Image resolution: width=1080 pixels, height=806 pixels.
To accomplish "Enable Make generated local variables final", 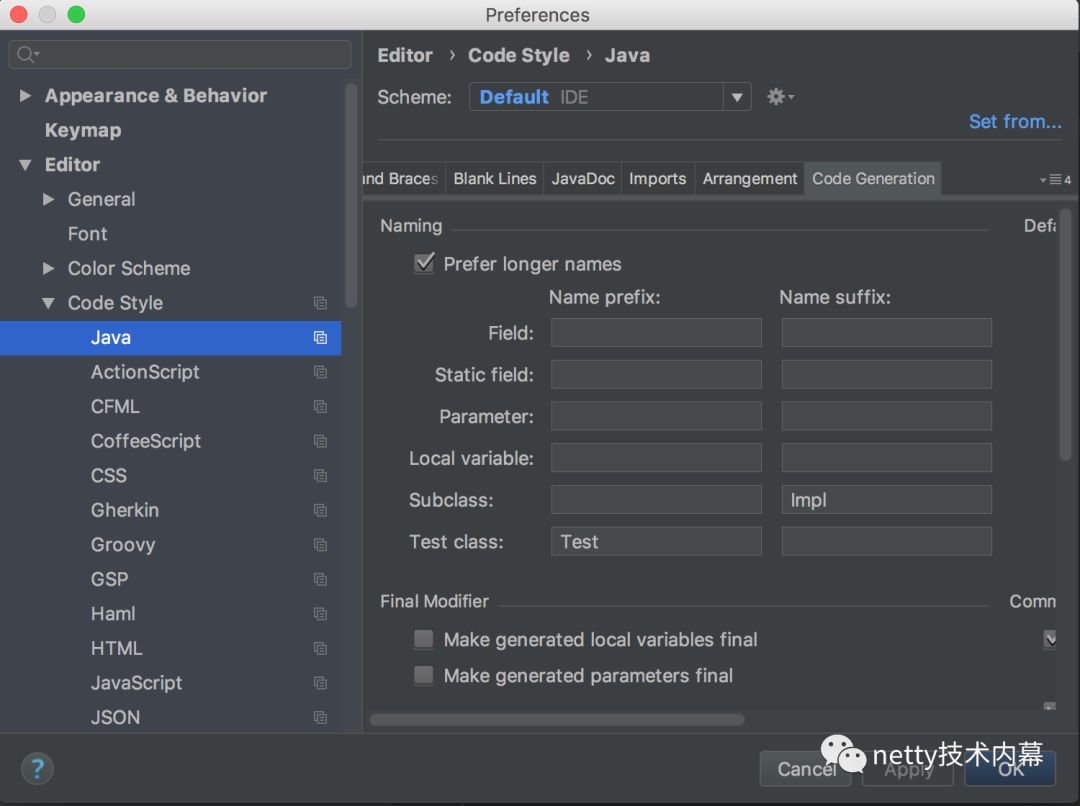I will coord(424,639).
